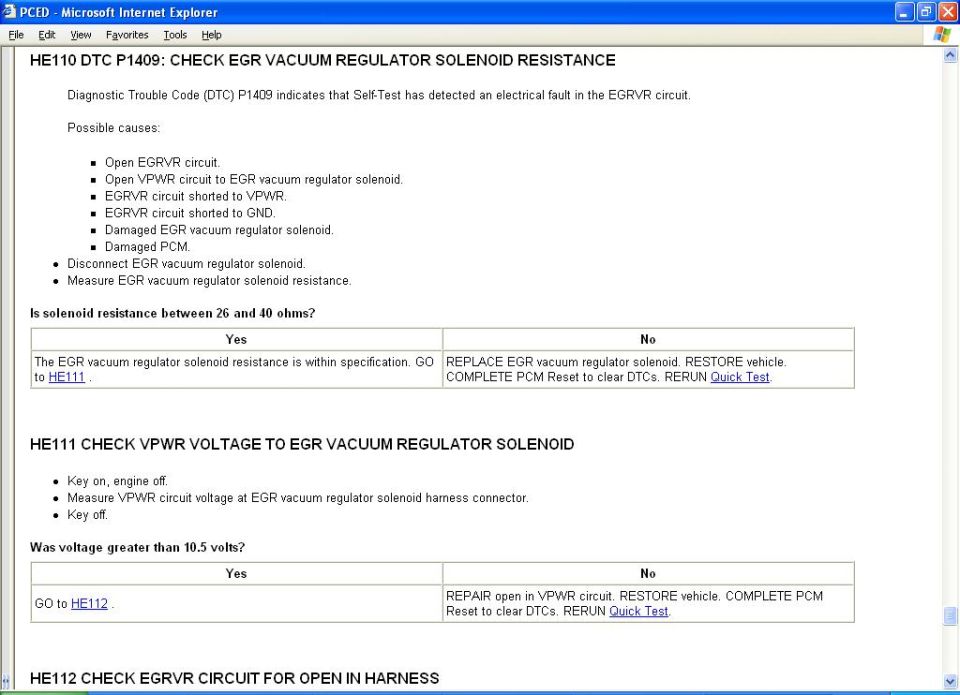This screenshot has height=695, width=960.
Task: Click 'Key on, engine off.' bullet
Action: tap(118, 481)
